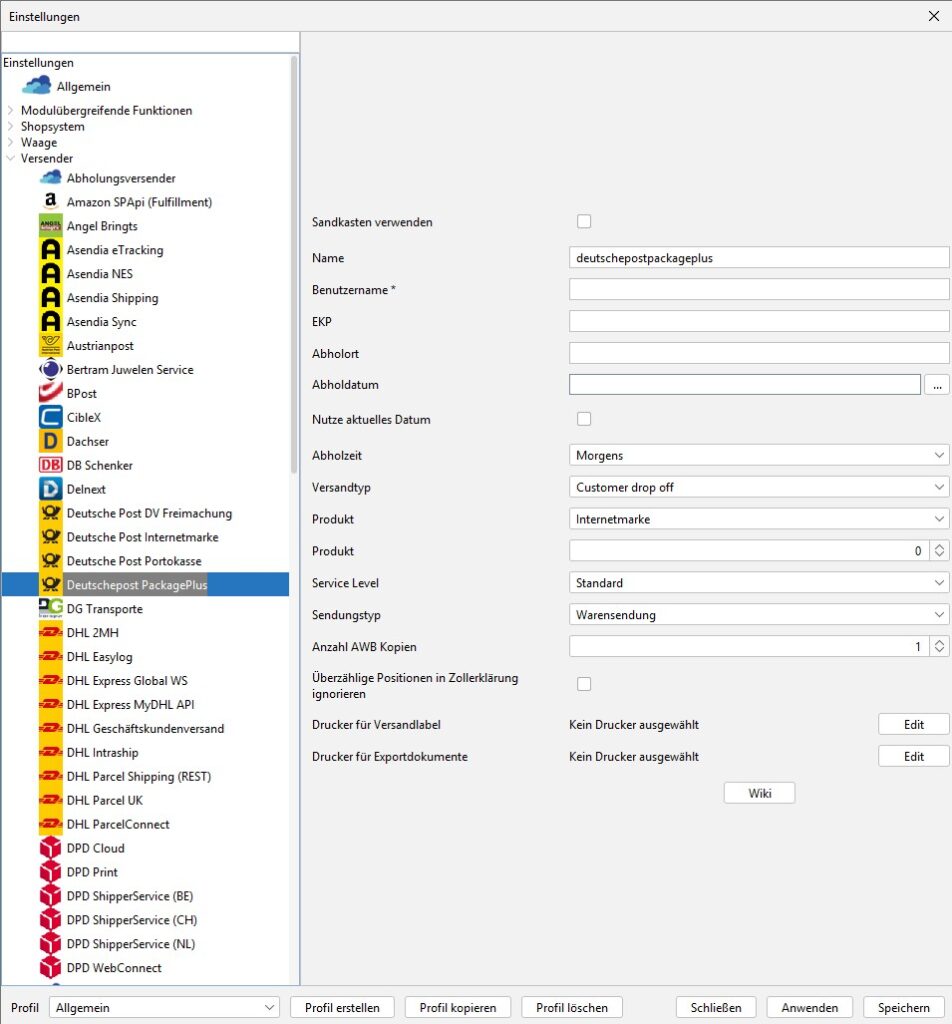Click the Amazon SPApi (Fulfillment) icon
This screenshot has height=1024, width=952.
tap(51, 202)
